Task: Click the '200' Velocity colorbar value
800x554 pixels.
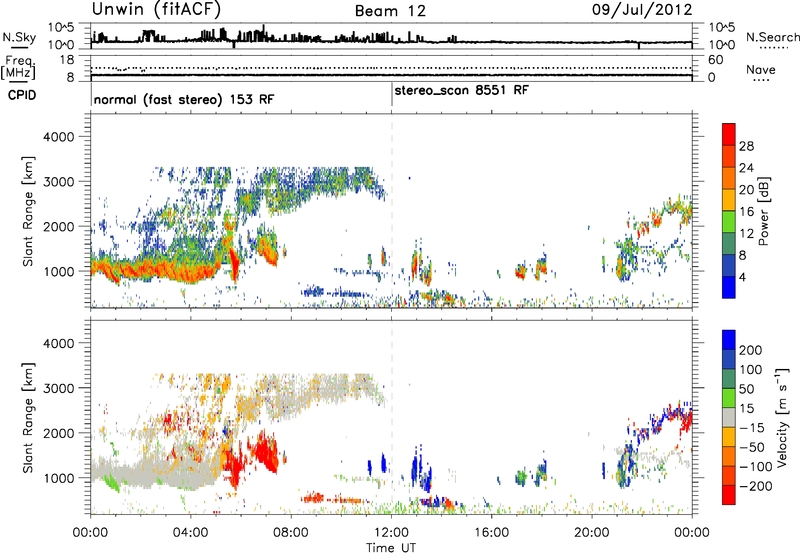Action: (751, 350)
